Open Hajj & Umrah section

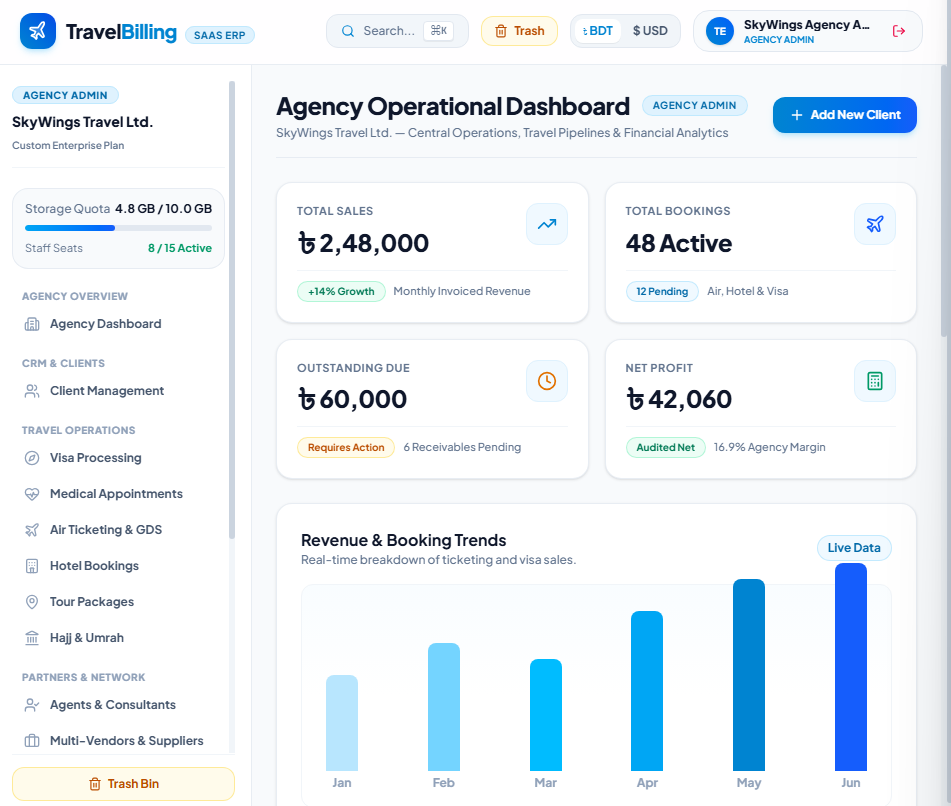pos(118,638)
